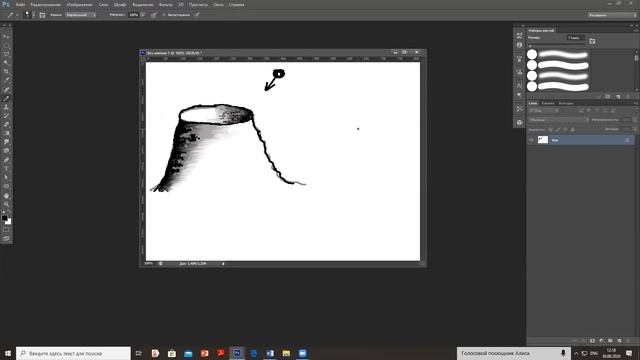Select the Lasso tool
Screen dimensions: 640x360
pyautogui.click(x=6, y=54)
